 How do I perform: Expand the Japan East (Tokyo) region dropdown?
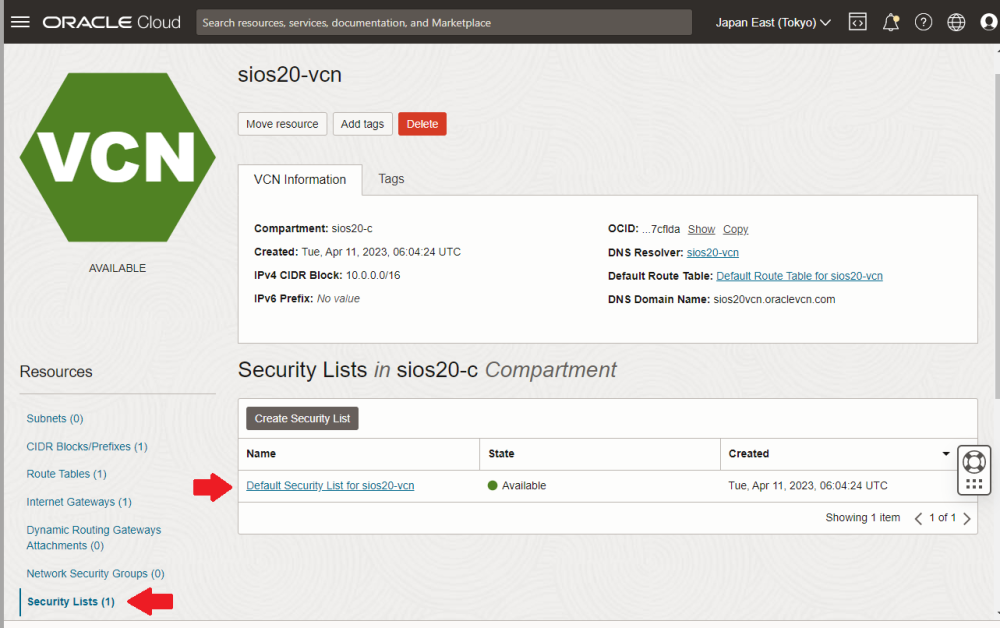pos(773,22)
